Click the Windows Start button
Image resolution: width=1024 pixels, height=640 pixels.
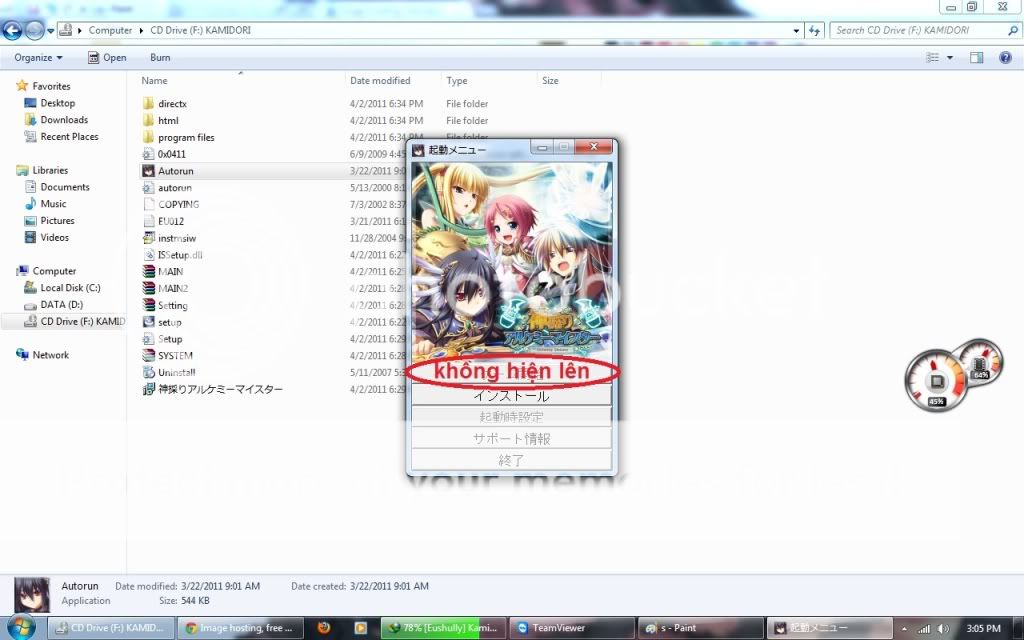[x=20, y=627]
